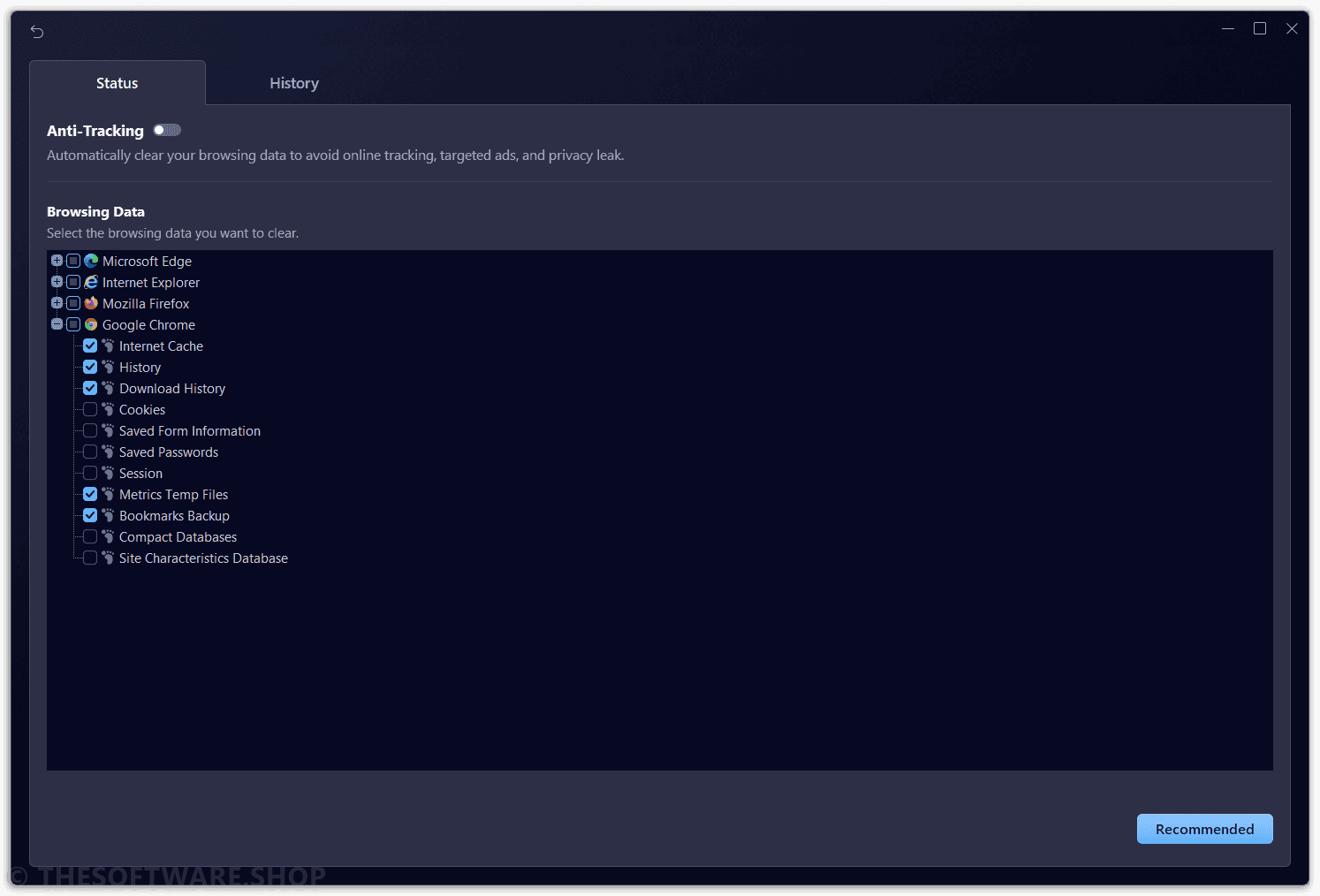Select the Mozilla Firefox label
Viewport: 1320px width, 896px height.
(x=146, y=303)
